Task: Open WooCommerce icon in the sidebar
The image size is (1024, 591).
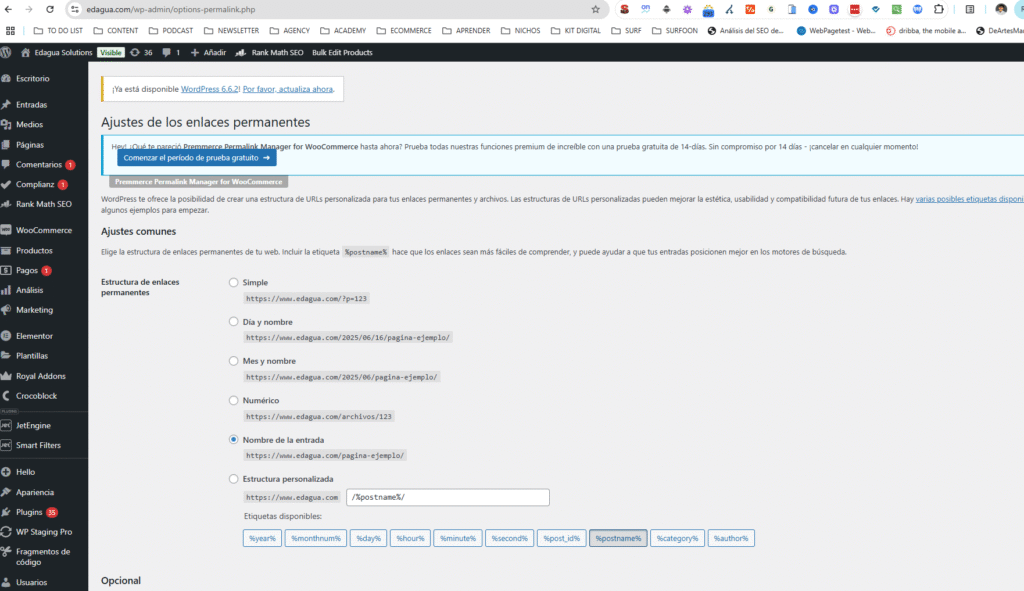Action: coord(7,230)
